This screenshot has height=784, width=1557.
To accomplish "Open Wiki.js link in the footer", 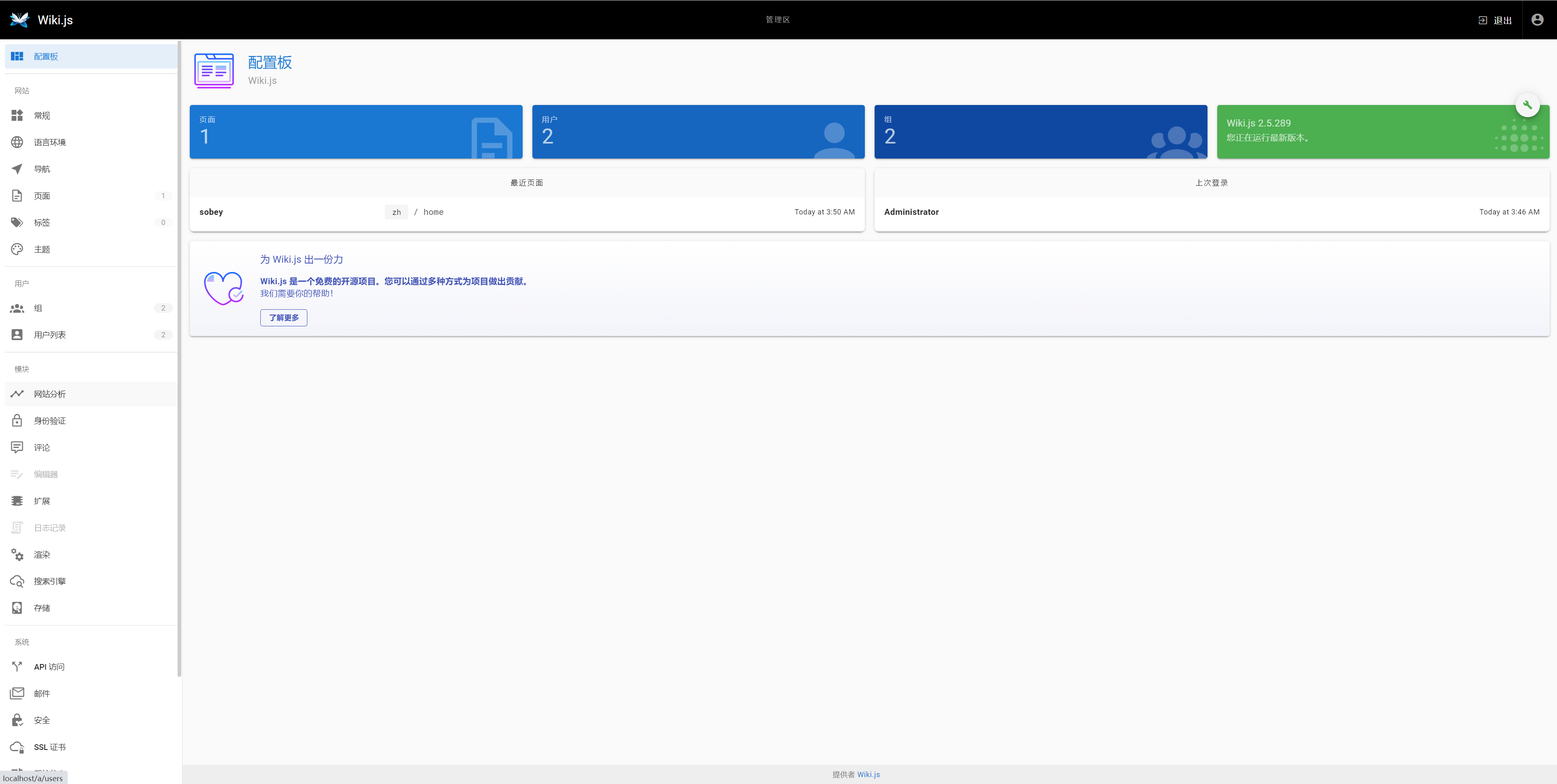I will point(868,775).
